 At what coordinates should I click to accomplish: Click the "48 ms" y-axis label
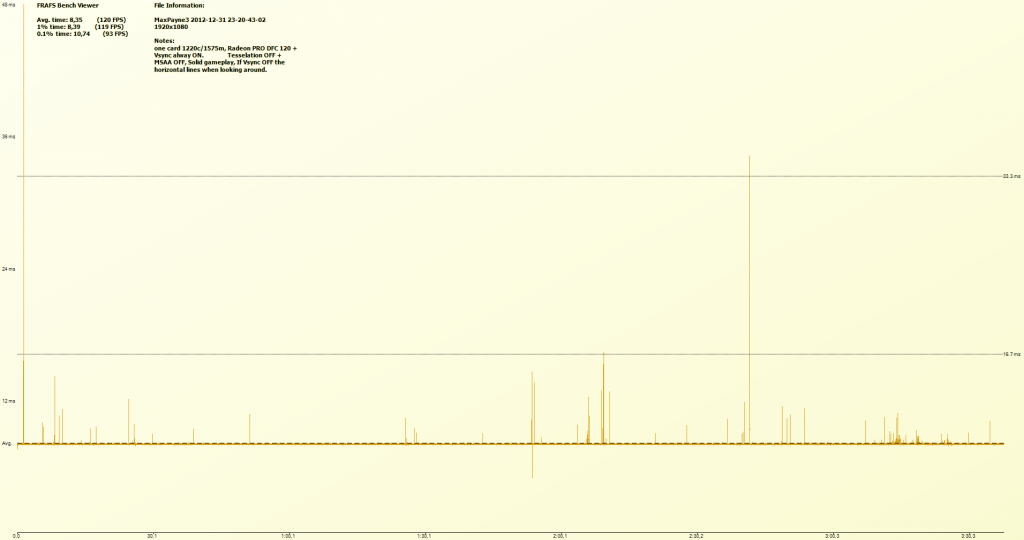(x=8, y=5)
